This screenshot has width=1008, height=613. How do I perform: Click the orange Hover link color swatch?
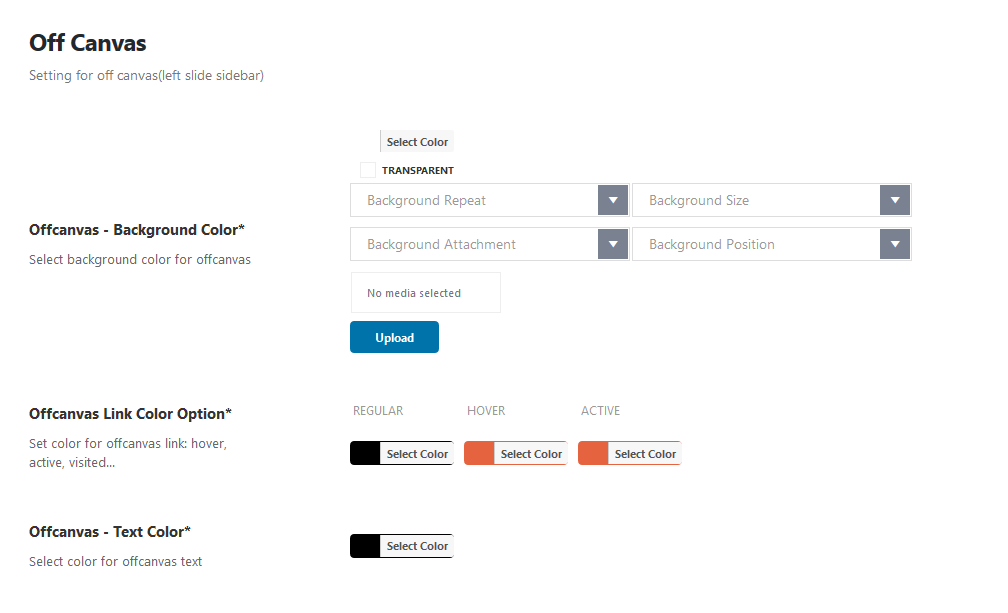point(479,453)
